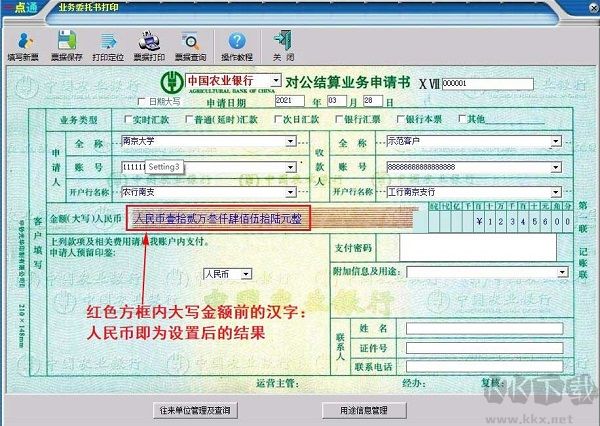Click the 支付密码 input box
600x426 pixels.
[x=478, y=247]
